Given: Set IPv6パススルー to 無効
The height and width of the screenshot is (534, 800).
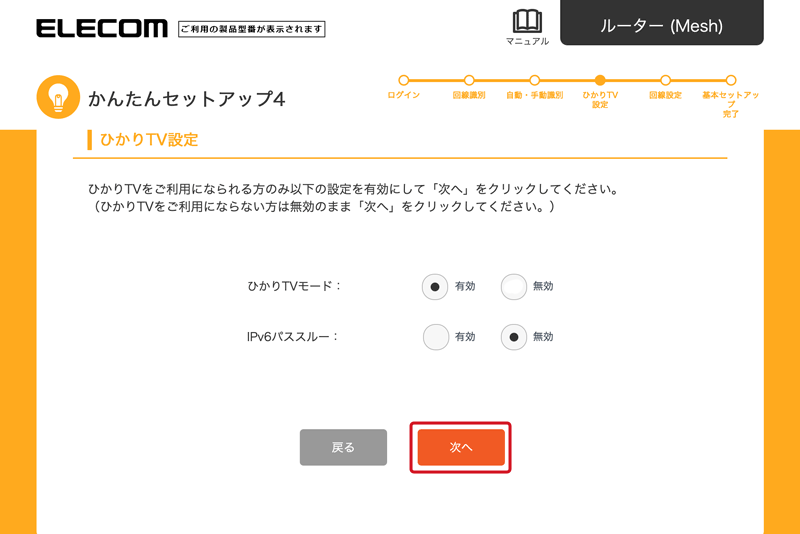Looking at the screenshot, I should [x=513, y=337].
